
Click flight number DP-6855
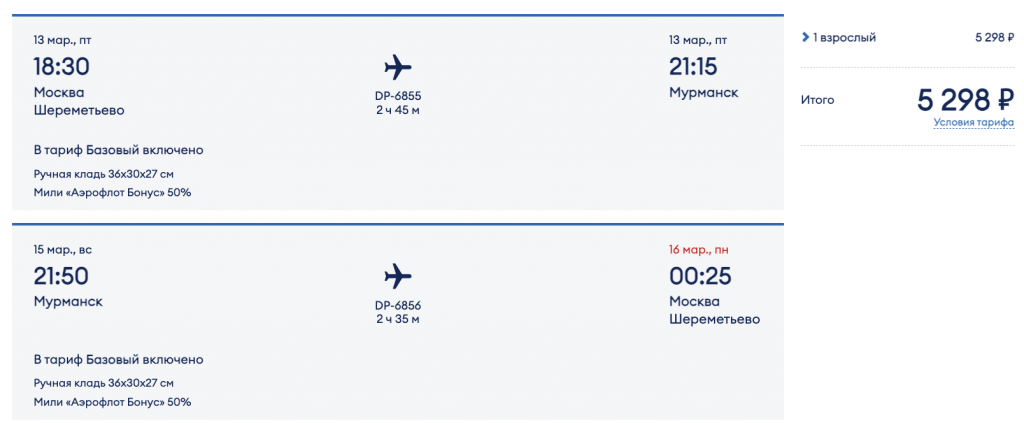[398, 96]
